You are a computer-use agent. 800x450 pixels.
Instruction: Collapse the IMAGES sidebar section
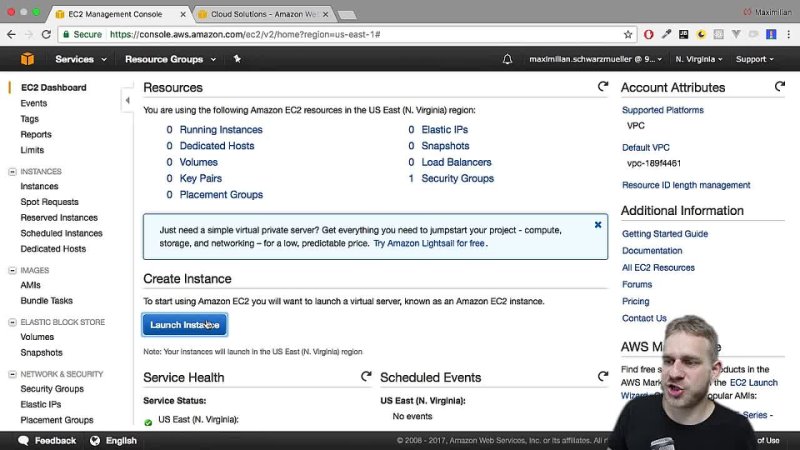point(12,270)
